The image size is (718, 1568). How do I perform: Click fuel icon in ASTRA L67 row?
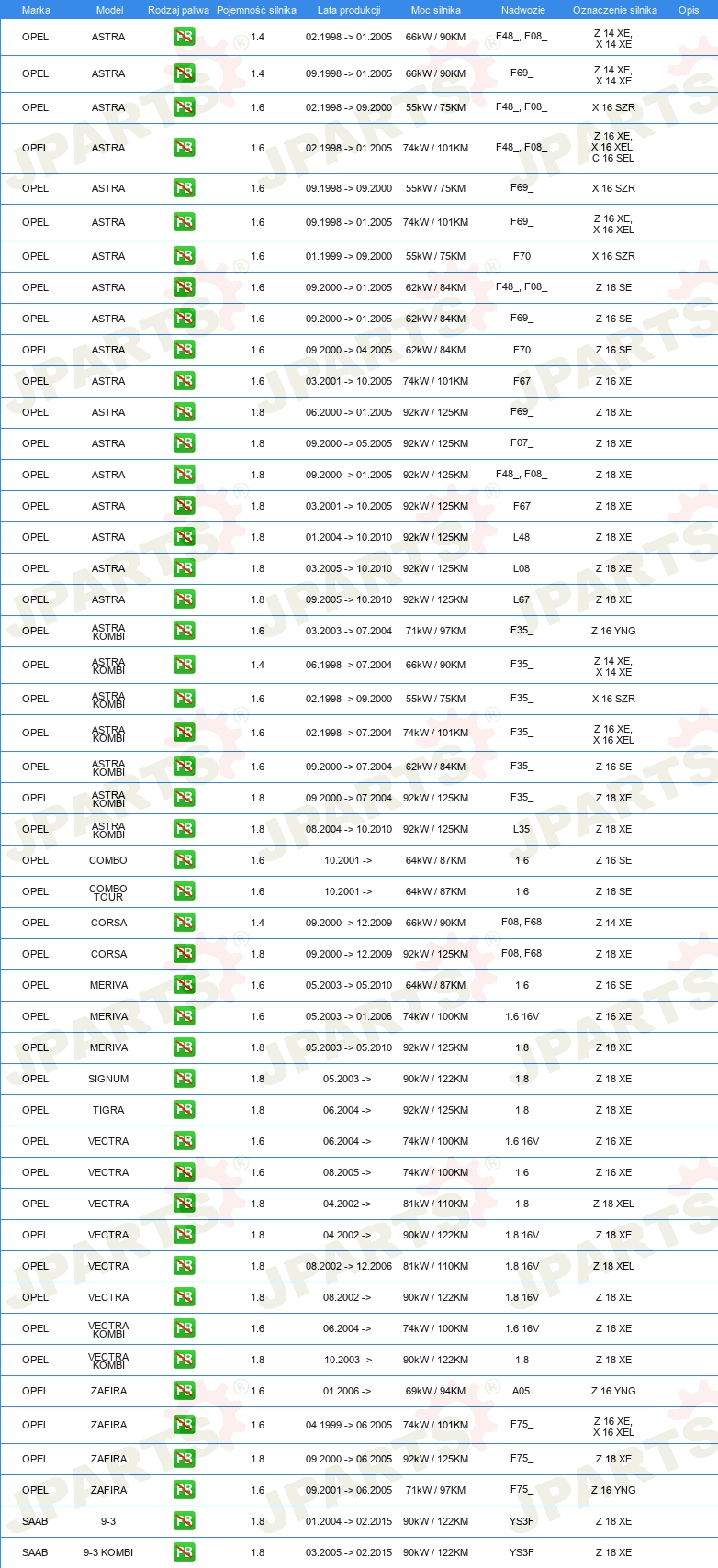[x=184, y=599]
